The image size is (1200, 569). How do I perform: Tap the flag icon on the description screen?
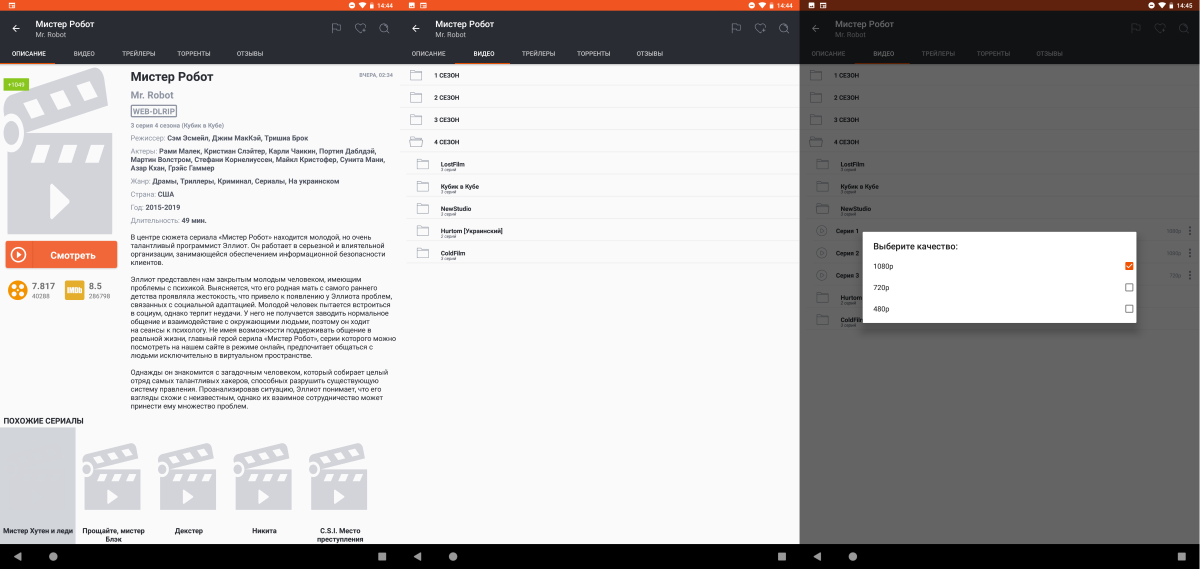(337, 29)
